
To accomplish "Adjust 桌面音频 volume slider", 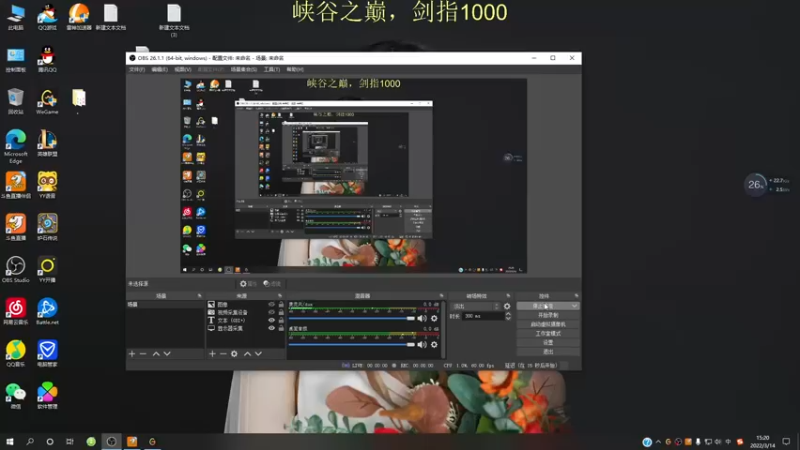I will tap(352, 344).
